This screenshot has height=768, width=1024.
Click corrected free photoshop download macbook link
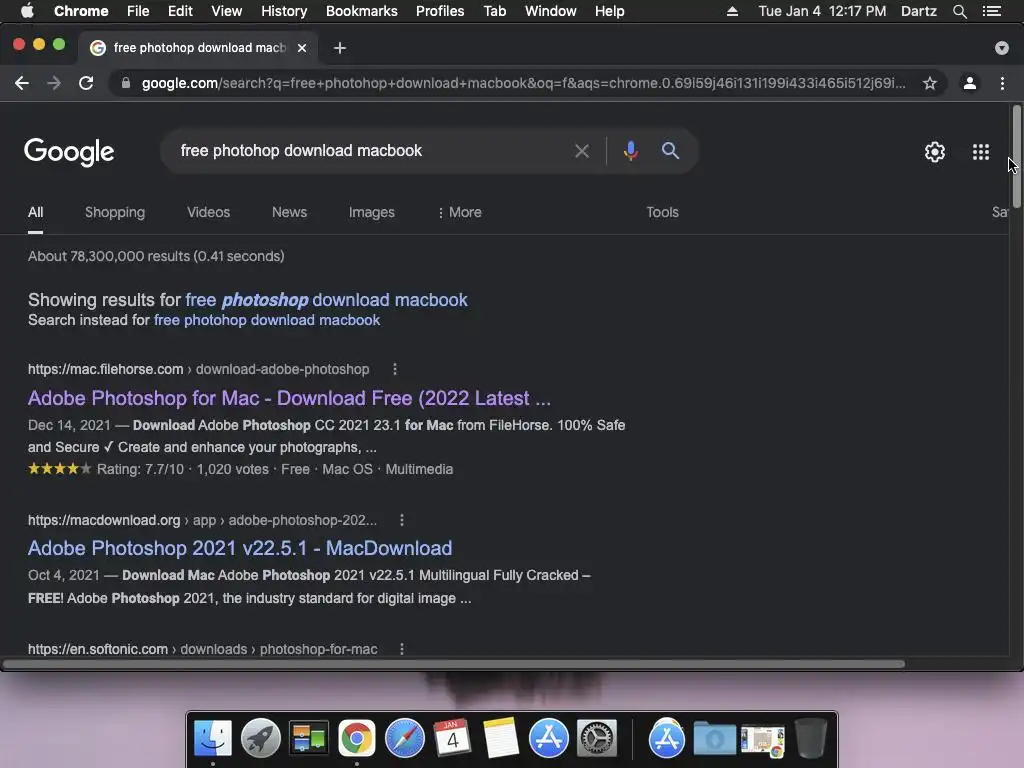pyautogui.click(x=327, y=300)
